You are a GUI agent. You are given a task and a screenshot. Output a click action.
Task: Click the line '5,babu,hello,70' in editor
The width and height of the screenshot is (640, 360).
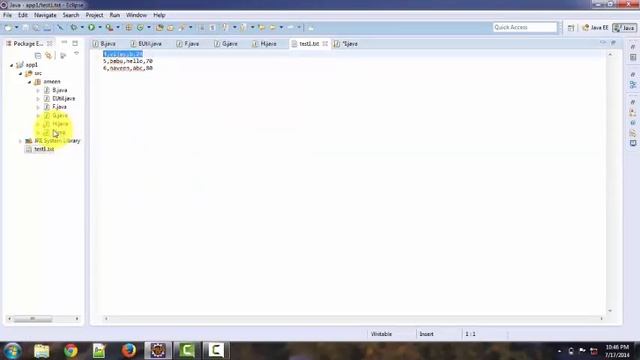click(128, 61)
